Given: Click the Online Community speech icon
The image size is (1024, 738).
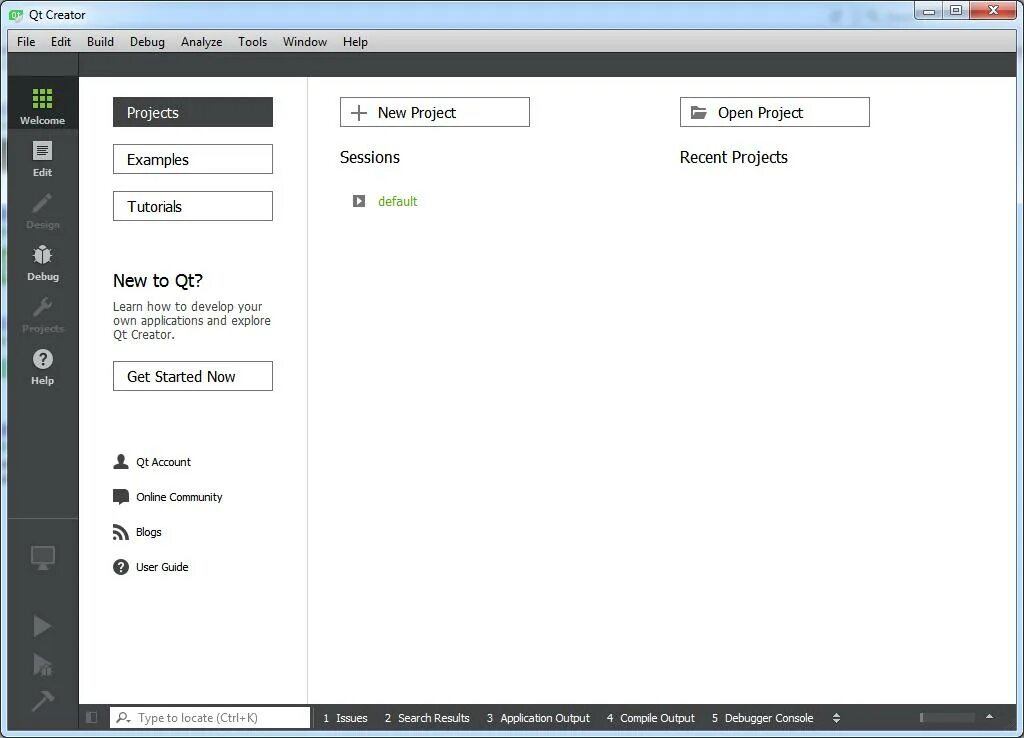Looking at the screenshot, I should [x=121, y=497].
